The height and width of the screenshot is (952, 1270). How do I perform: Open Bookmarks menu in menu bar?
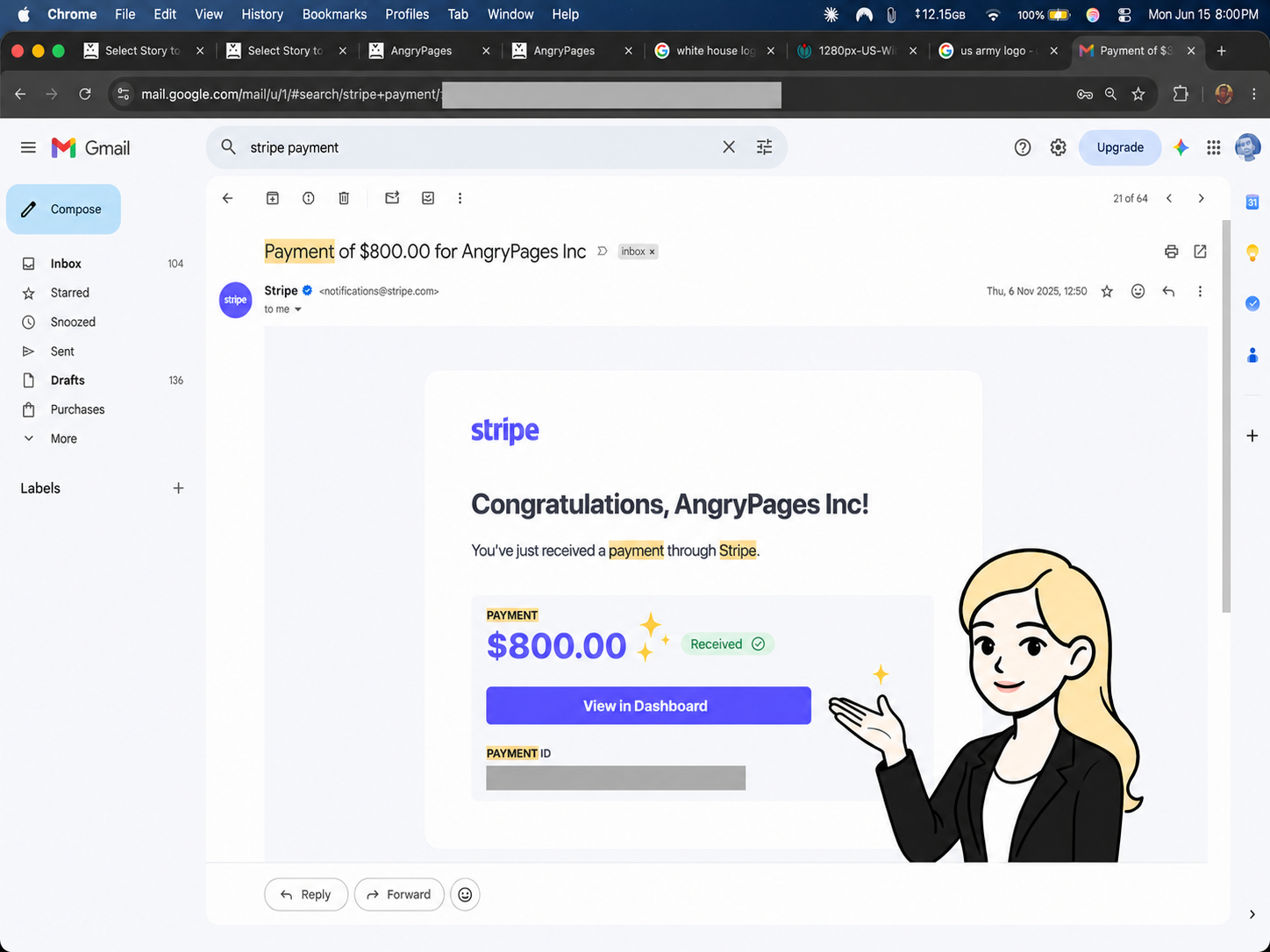pyautogui.click(x=334, y=14)
